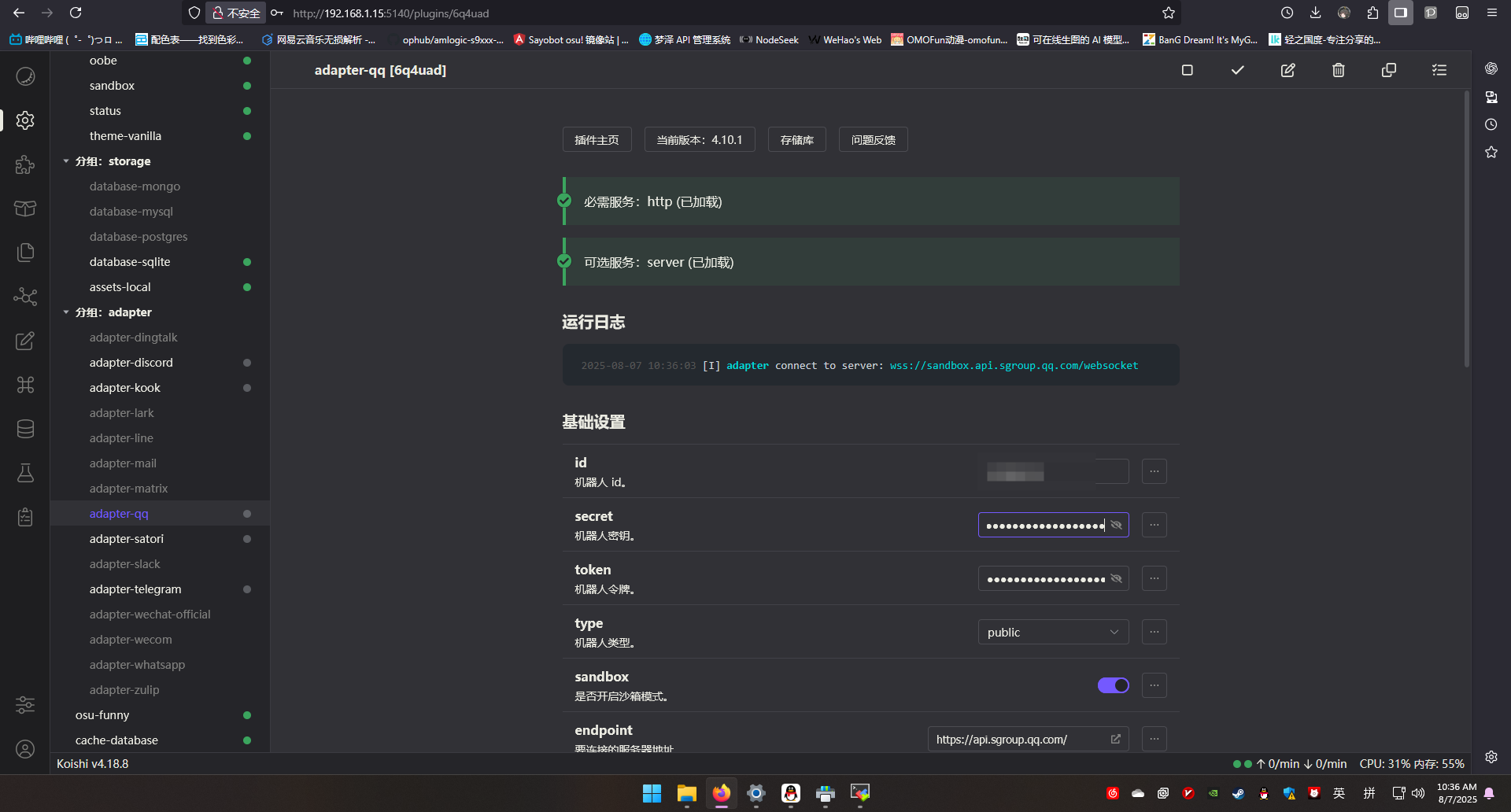Viewport: 1511px width, 812px height.
Task: Open the more options menu for id
Action: click(x=1154, y=471)
